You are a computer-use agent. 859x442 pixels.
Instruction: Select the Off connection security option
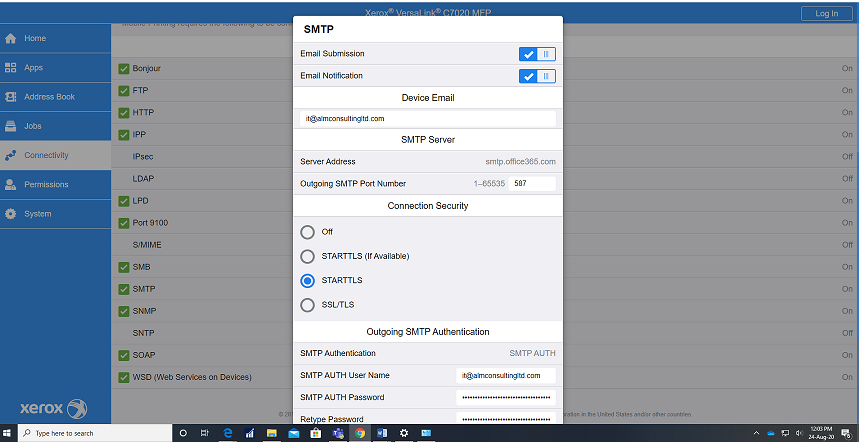pyautogui.click(x=307, y=232)
